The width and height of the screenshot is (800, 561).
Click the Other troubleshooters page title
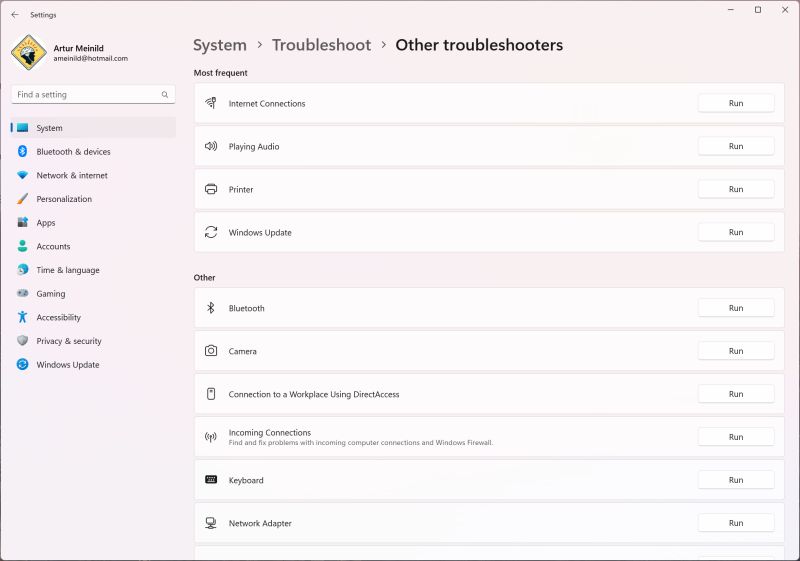479,45
